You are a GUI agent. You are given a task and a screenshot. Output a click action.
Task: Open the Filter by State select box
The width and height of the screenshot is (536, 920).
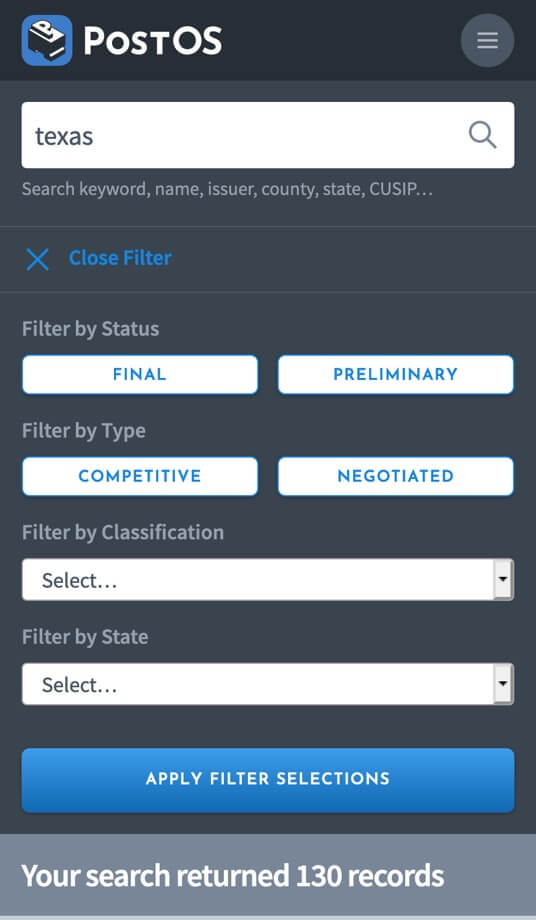[x=268, y=684]
